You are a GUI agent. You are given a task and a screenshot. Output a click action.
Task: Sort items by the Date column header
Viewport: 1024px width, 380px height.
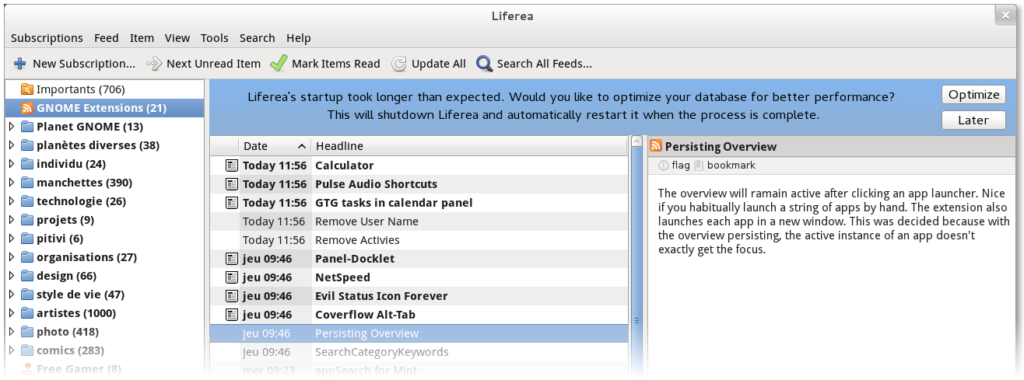click(274, 146)
